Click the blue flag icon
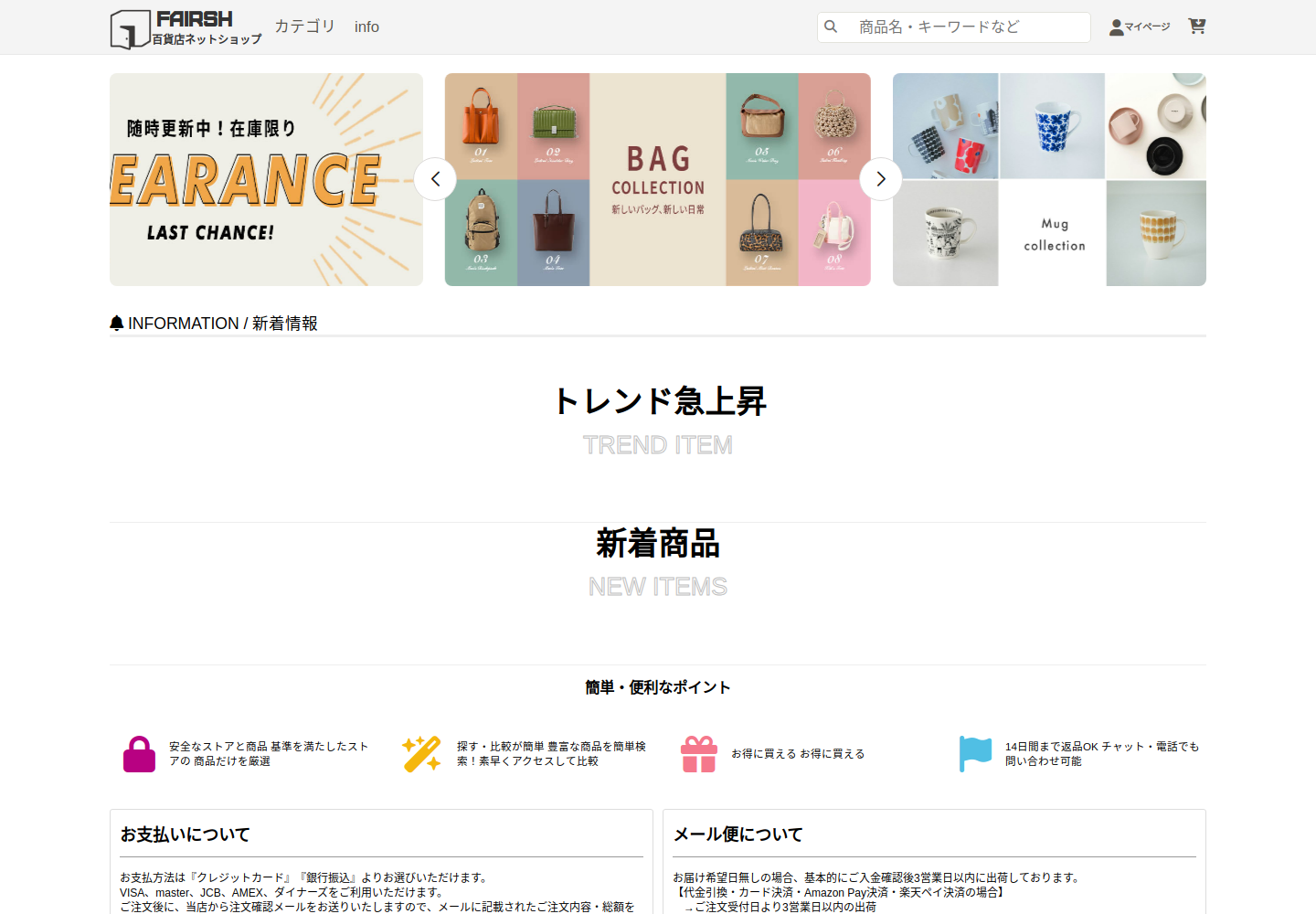Image resolution: width=1316 pixels, height=914 pixels. [975, 754]
